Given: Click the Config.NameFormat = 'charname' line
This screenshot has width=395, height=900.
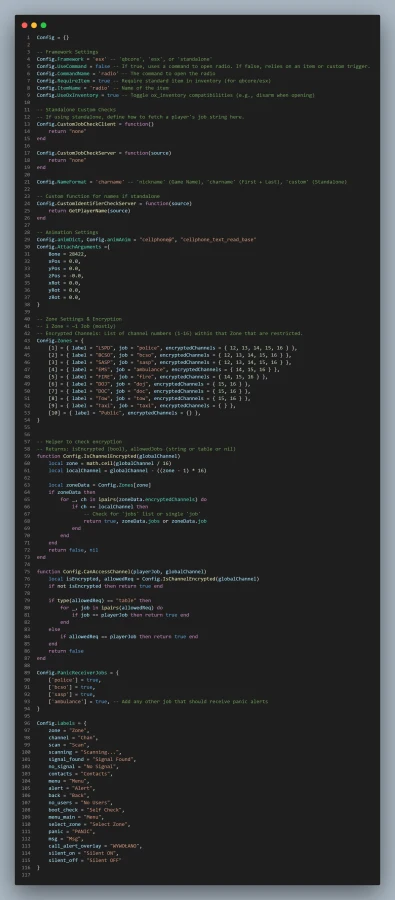Looking at the screenshot, I should click(x=192, y=181).
